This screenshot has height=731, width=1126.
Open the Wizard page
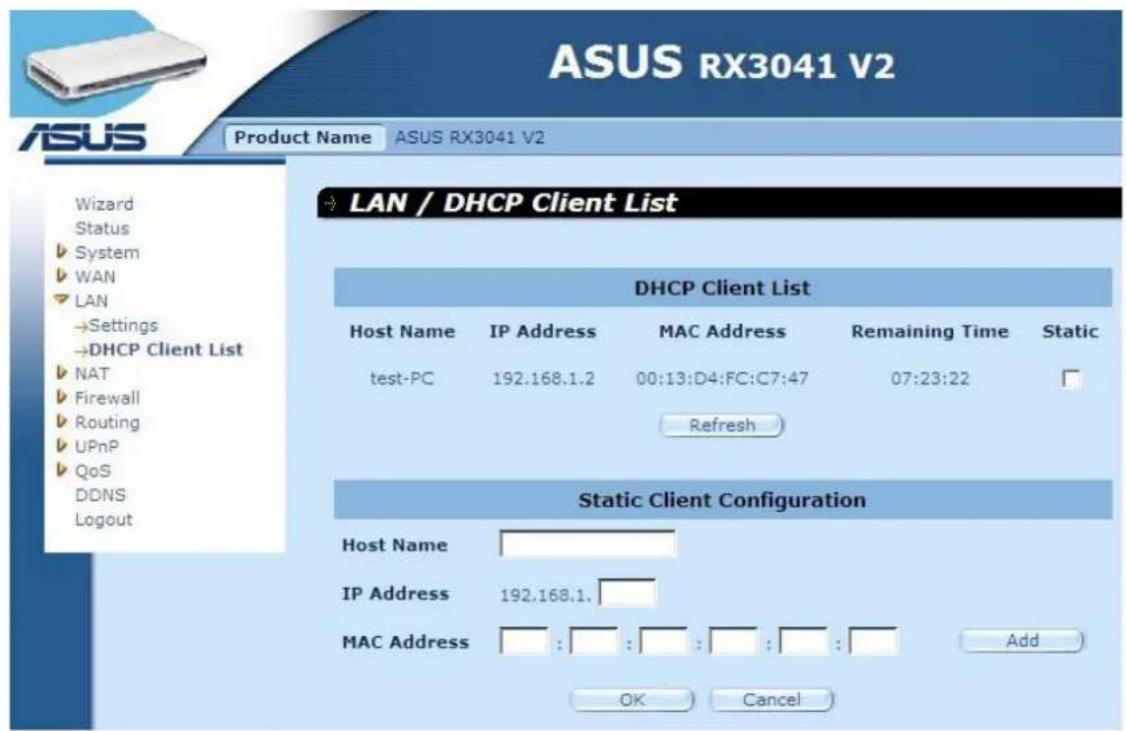pyautogui.click(x=104, y=204)
